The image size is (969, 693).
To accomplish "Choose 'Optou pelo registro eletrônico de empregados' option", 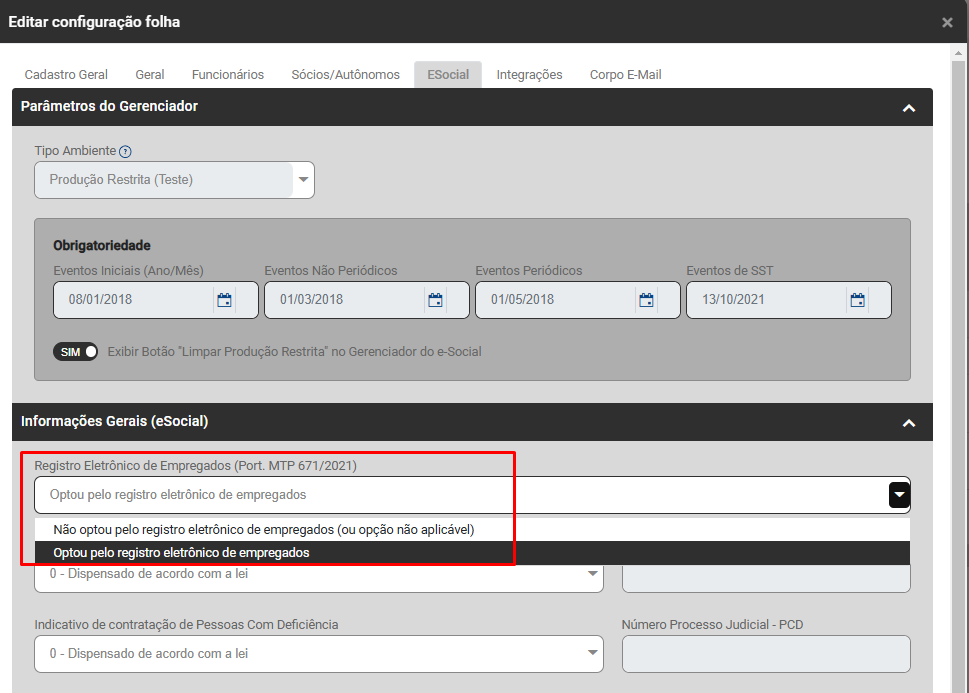I will [181, 553].
